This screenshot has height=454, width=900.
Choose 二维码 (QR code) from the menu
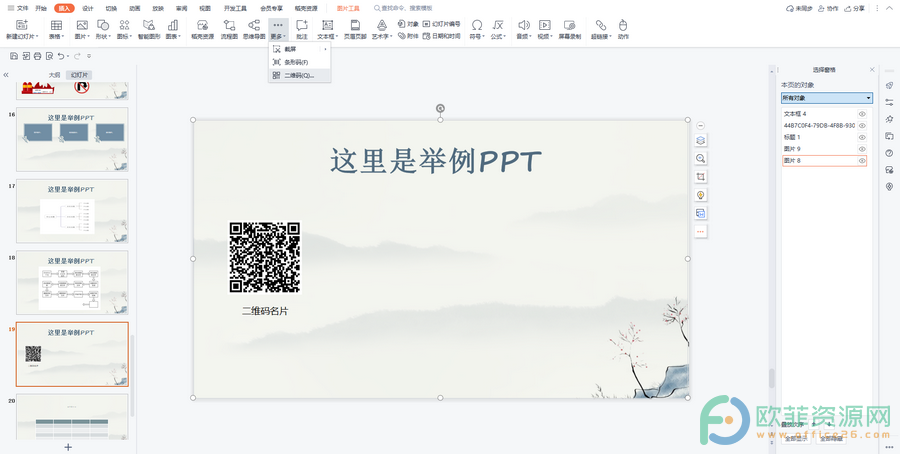pyautogui.click(x=299, y=75)
